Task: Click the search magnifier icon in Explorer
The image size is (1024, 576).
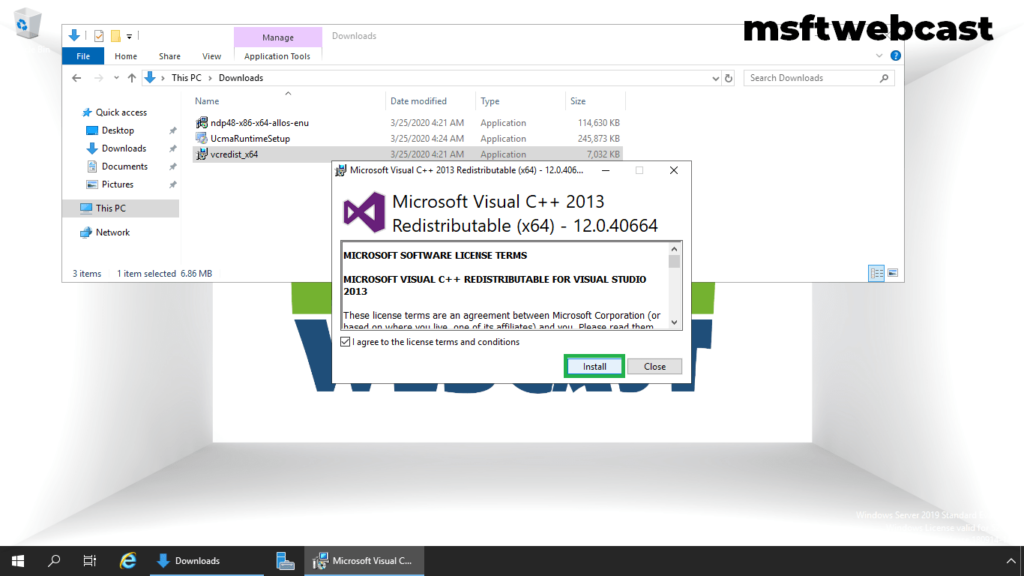Action: pos(884,78)
